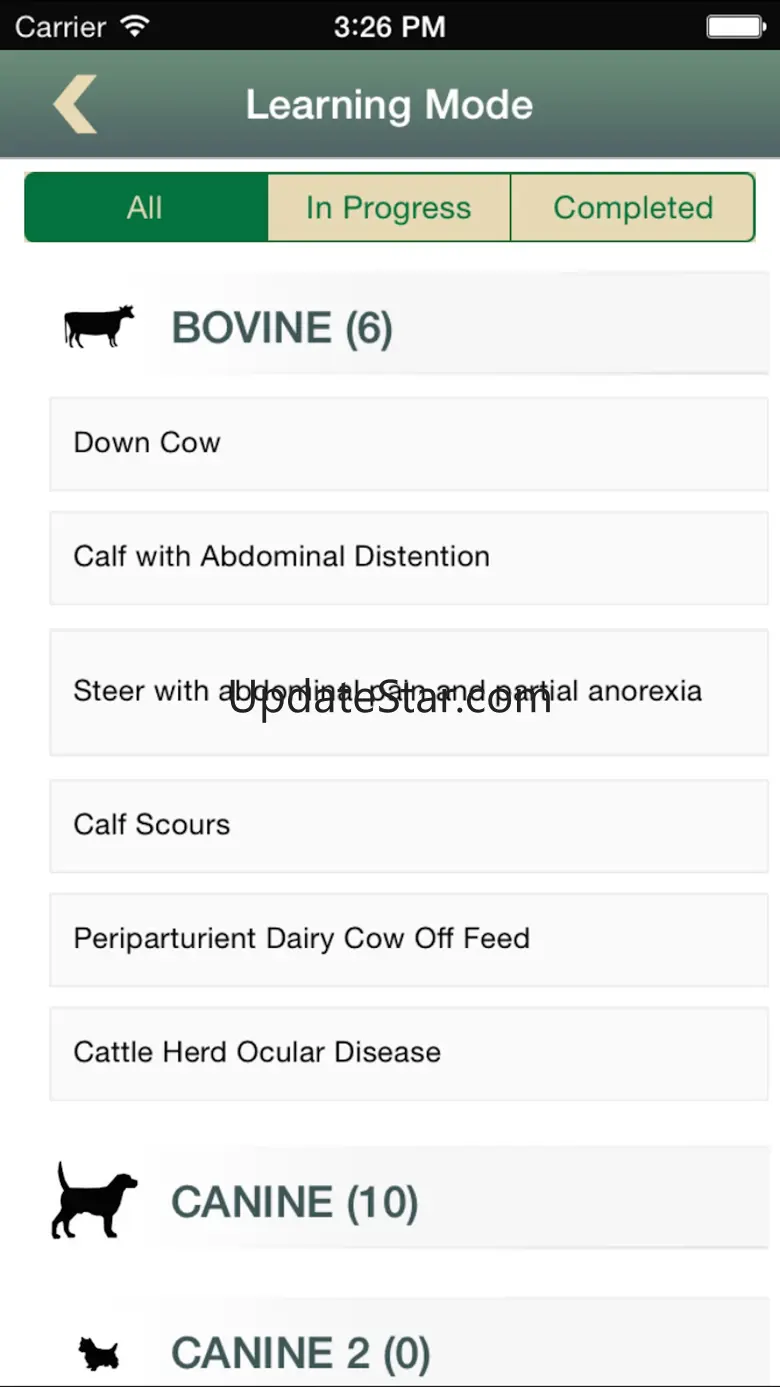Click the Learning Mode title
This screenshot has width=780, height=1387.
(x=389, y=105)
